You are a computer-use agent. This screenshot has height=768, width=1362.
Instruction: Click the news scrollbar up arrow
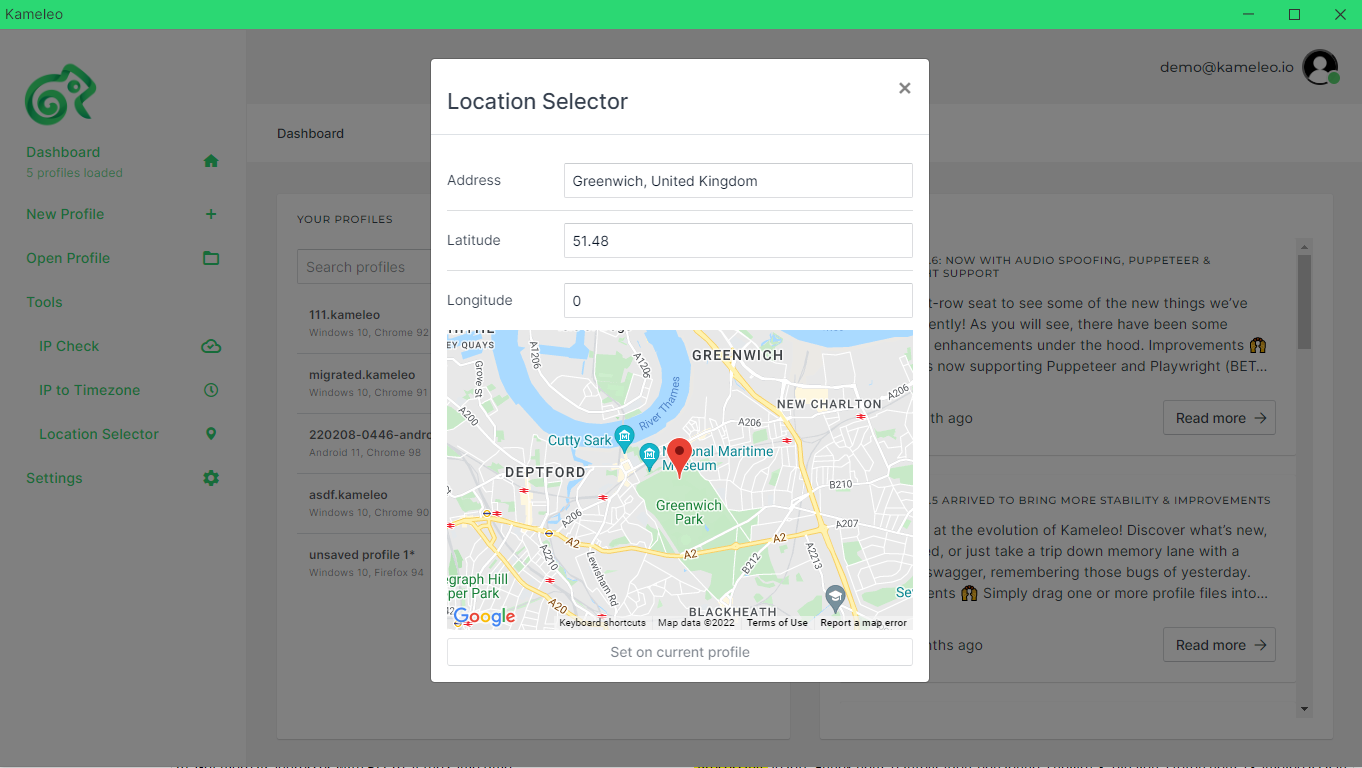click(x=1304, y=246)
